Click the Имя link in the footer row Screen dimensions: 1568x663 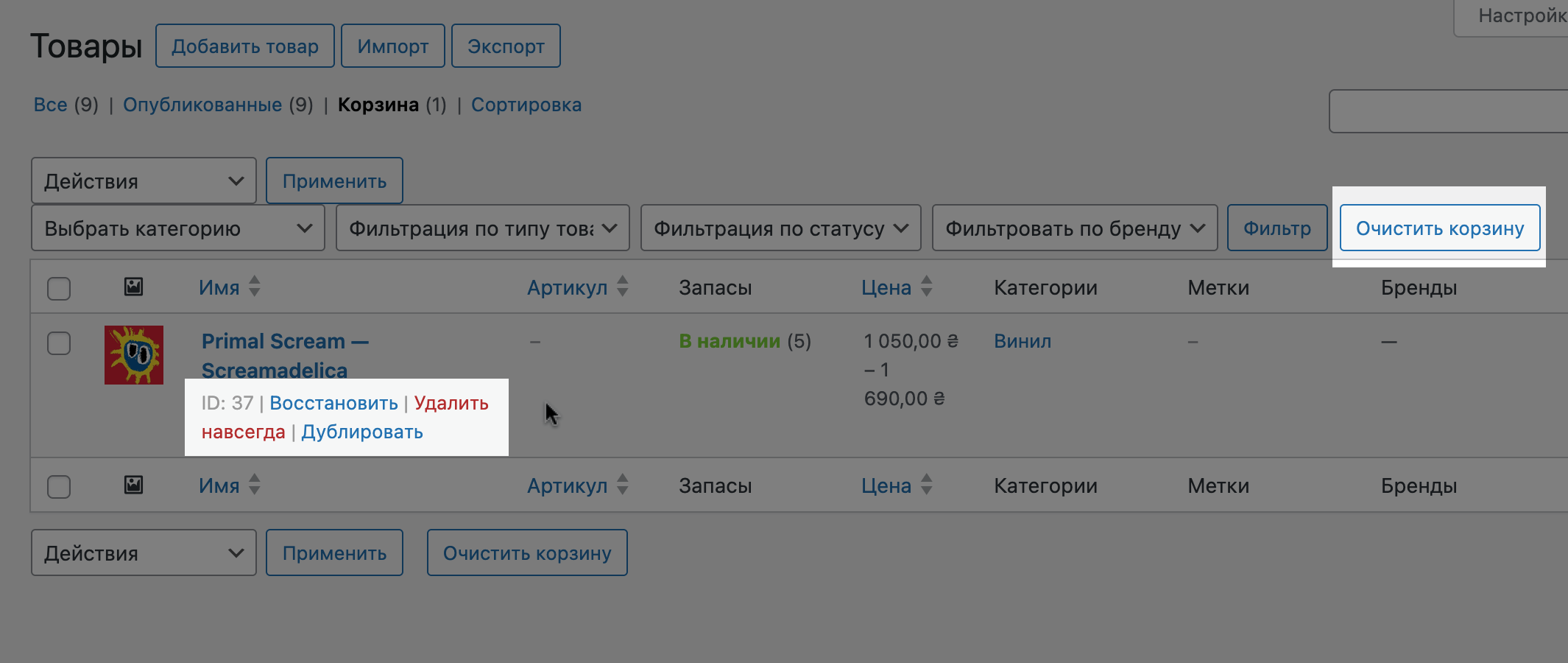click(x=219, y=485)
